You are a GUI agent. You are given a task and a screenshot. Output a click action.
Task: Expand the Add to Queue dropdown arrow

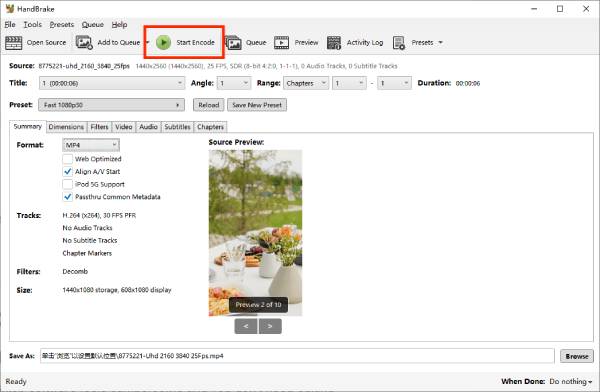click(147, 42)
